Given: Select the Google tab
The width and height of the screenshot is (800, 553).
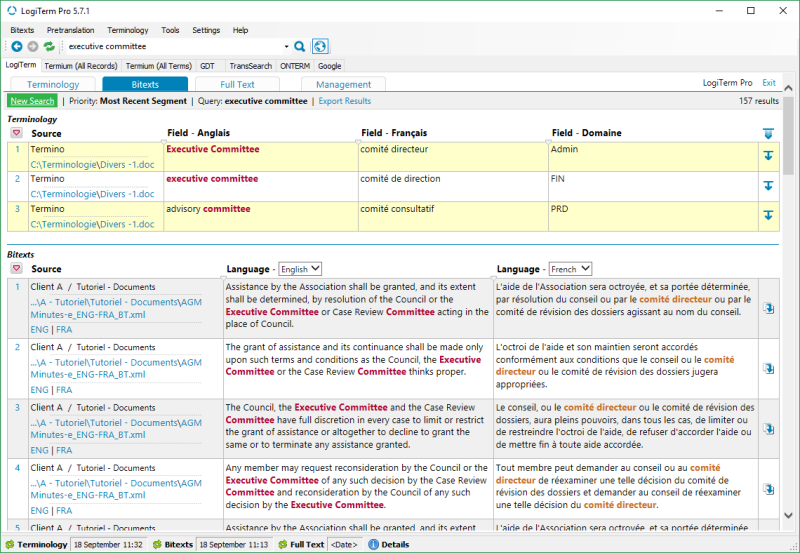Looking at the screenshot, I should [330, 66].
